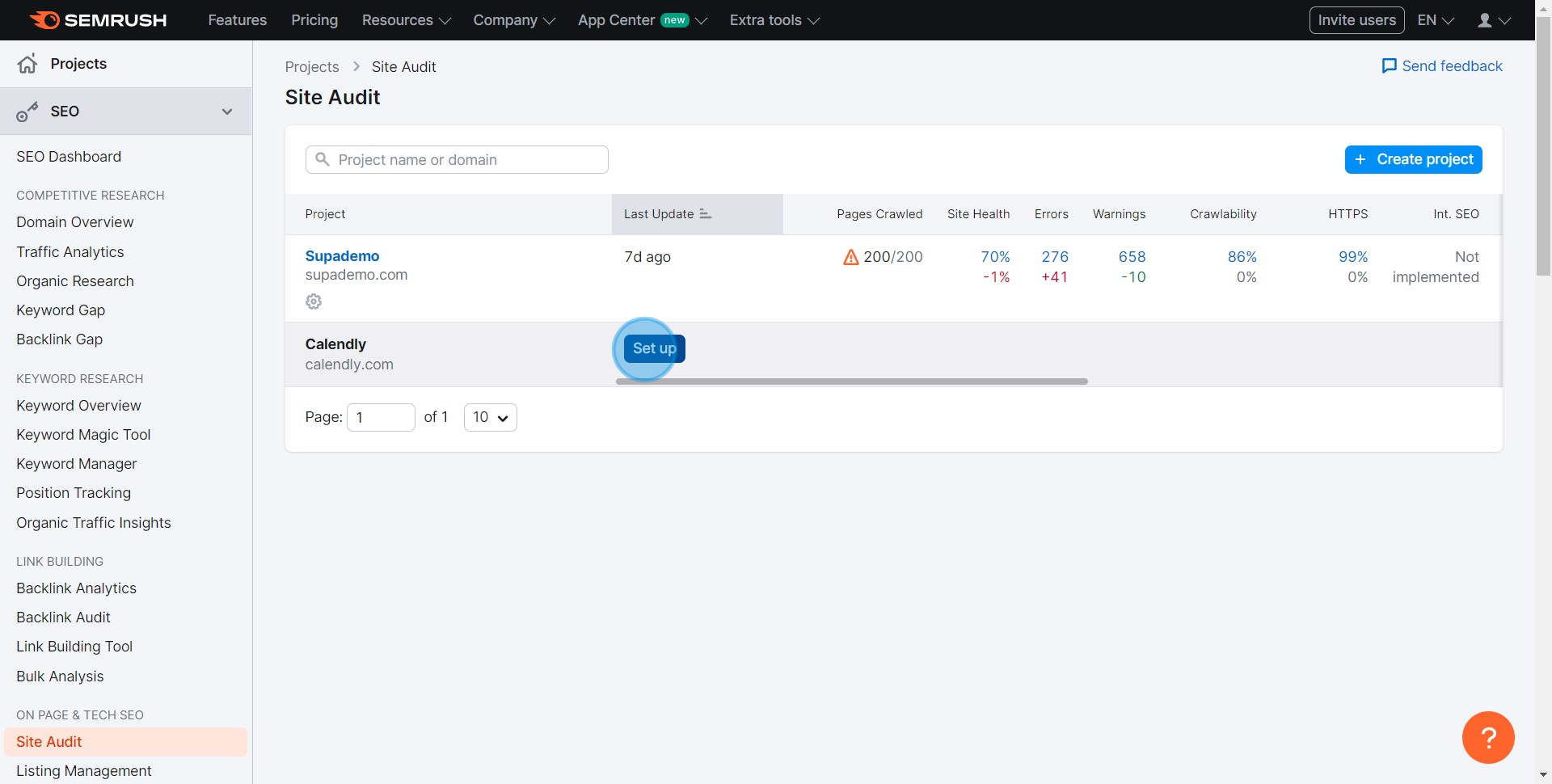The width and height of the screenshot is (1552, 784).
Task: Click the Send feedback chat icon
Action: click(x=1389, y=66)
